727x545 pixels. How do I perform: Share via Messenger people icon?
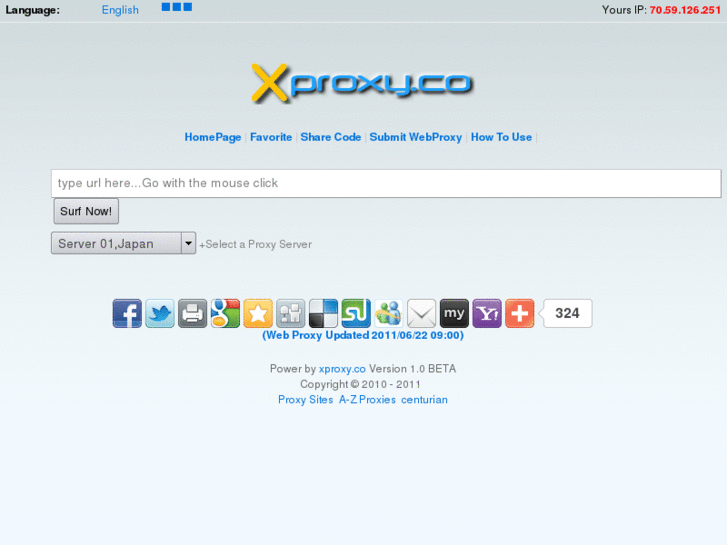(389, 314)
